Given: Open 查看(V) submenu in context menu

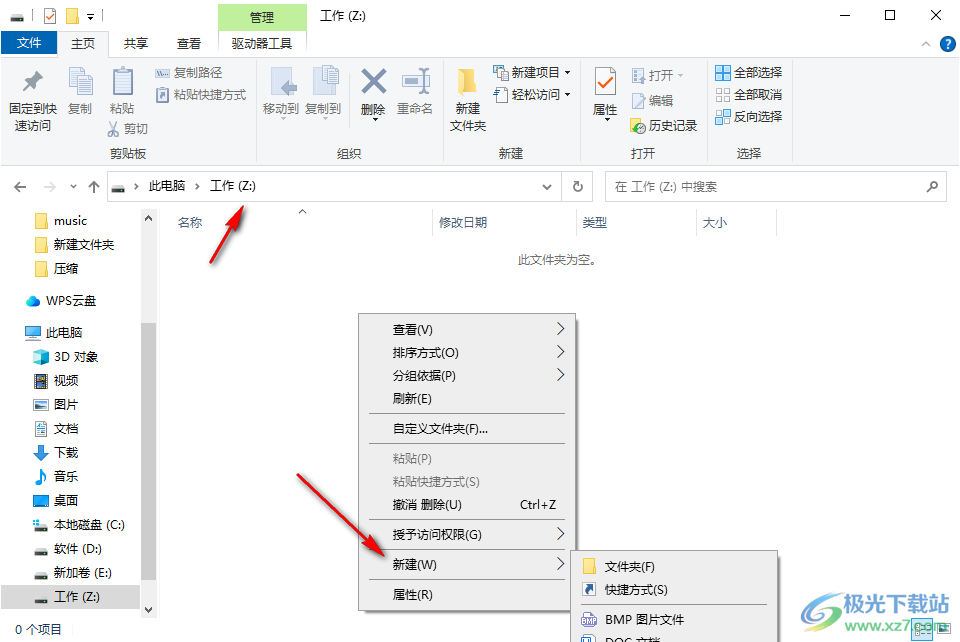Looking at the screenshot, I should click(x=467, y=330).
